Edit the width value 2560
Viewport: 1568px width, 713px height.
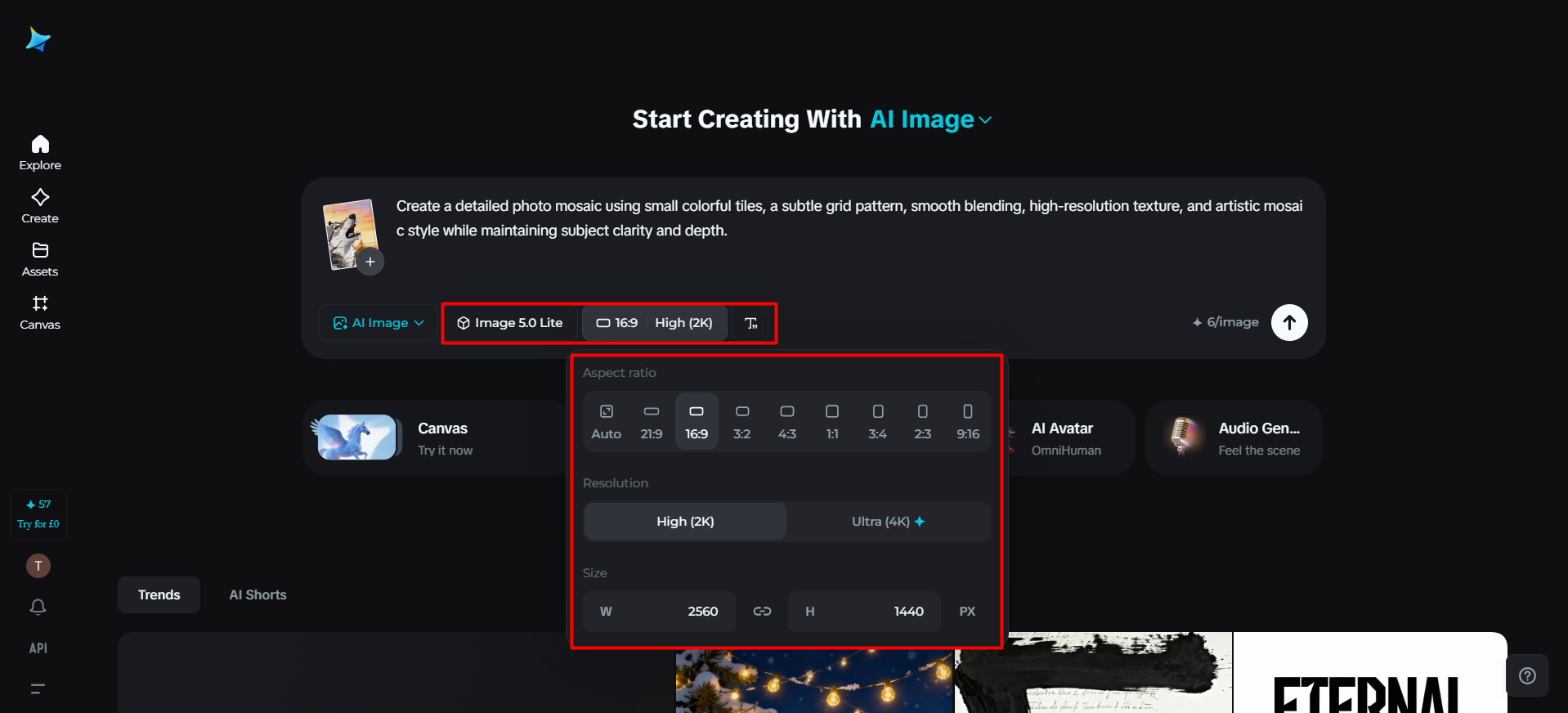659,612
